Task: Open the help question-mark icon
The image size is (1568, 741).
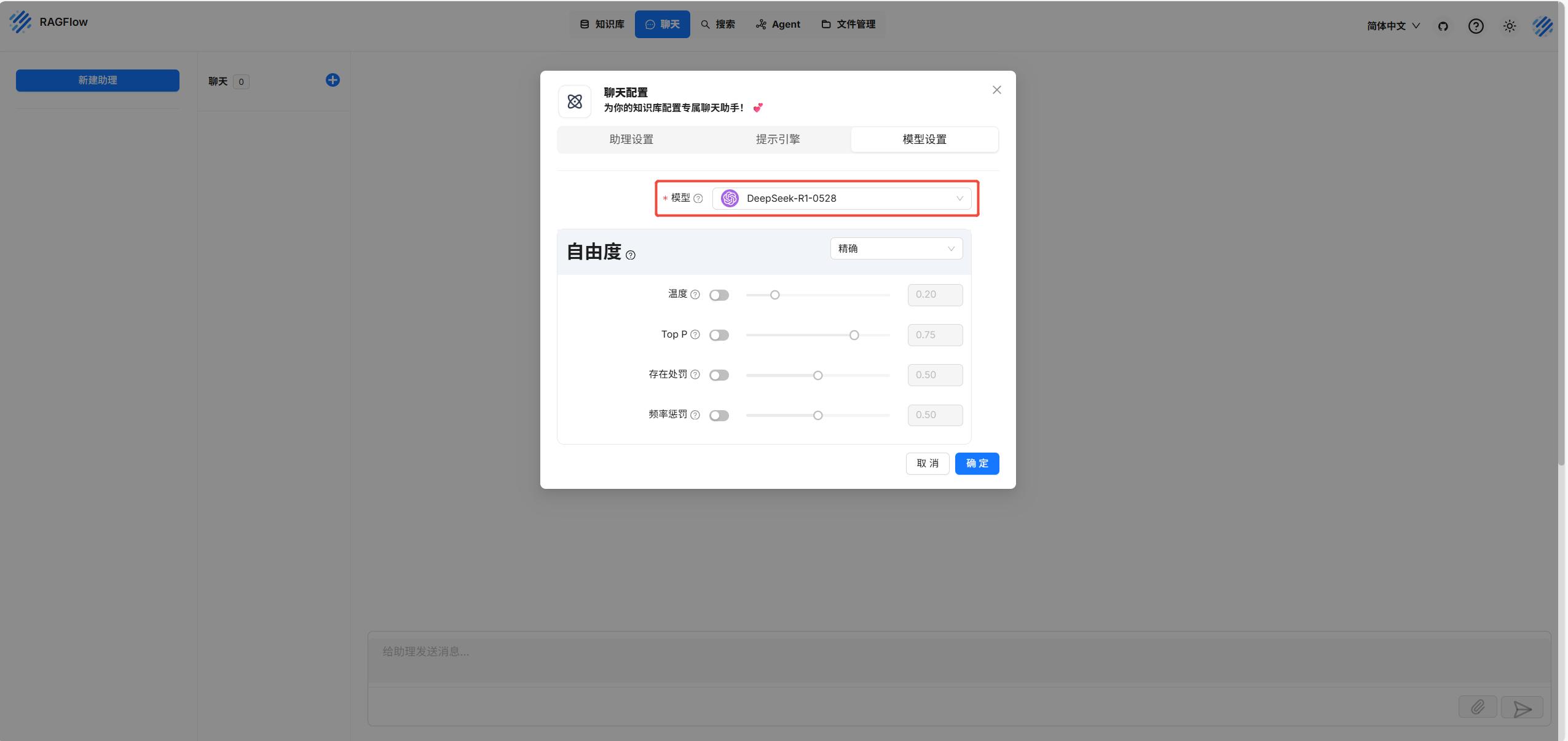Action: (1475, 26)
